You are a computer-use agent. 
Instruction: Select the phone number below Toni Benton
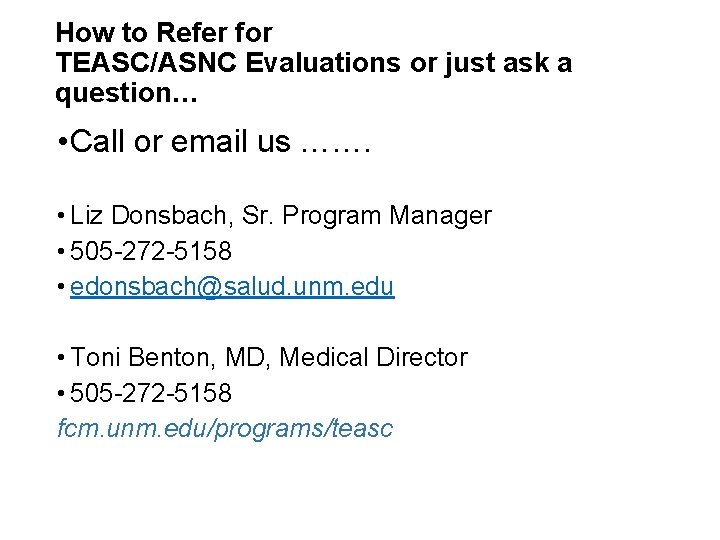tap(151, 393)
